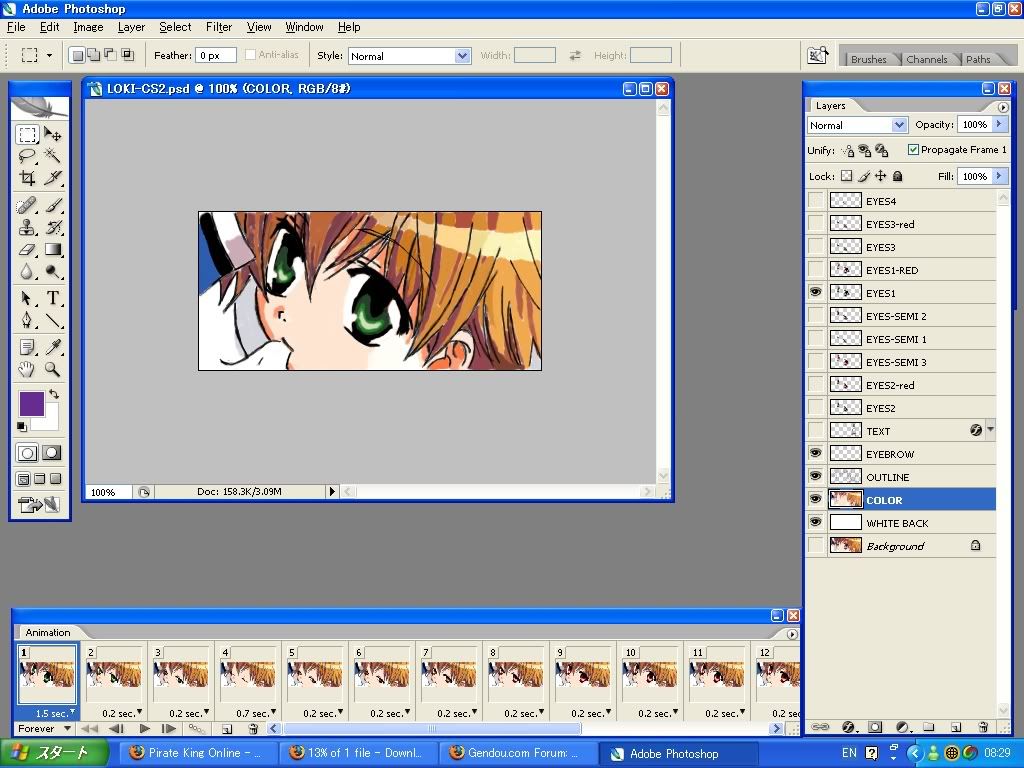The height and width of the screenshot is (768, 1024).
Task: Select the Magic Wand tool
Action: pos(53,156)
